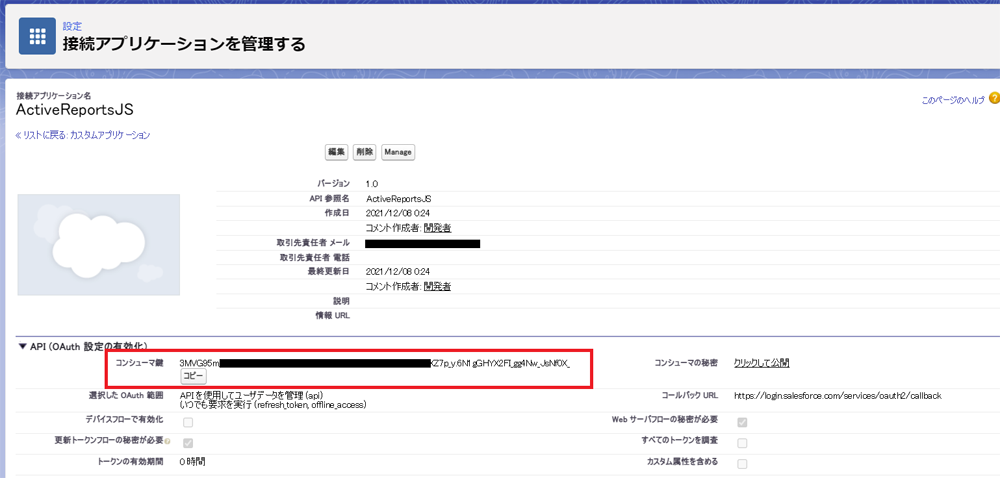1000x478 pixels.
Task: Click the 設定 breadcrumb link
Action: pos(72,26)
